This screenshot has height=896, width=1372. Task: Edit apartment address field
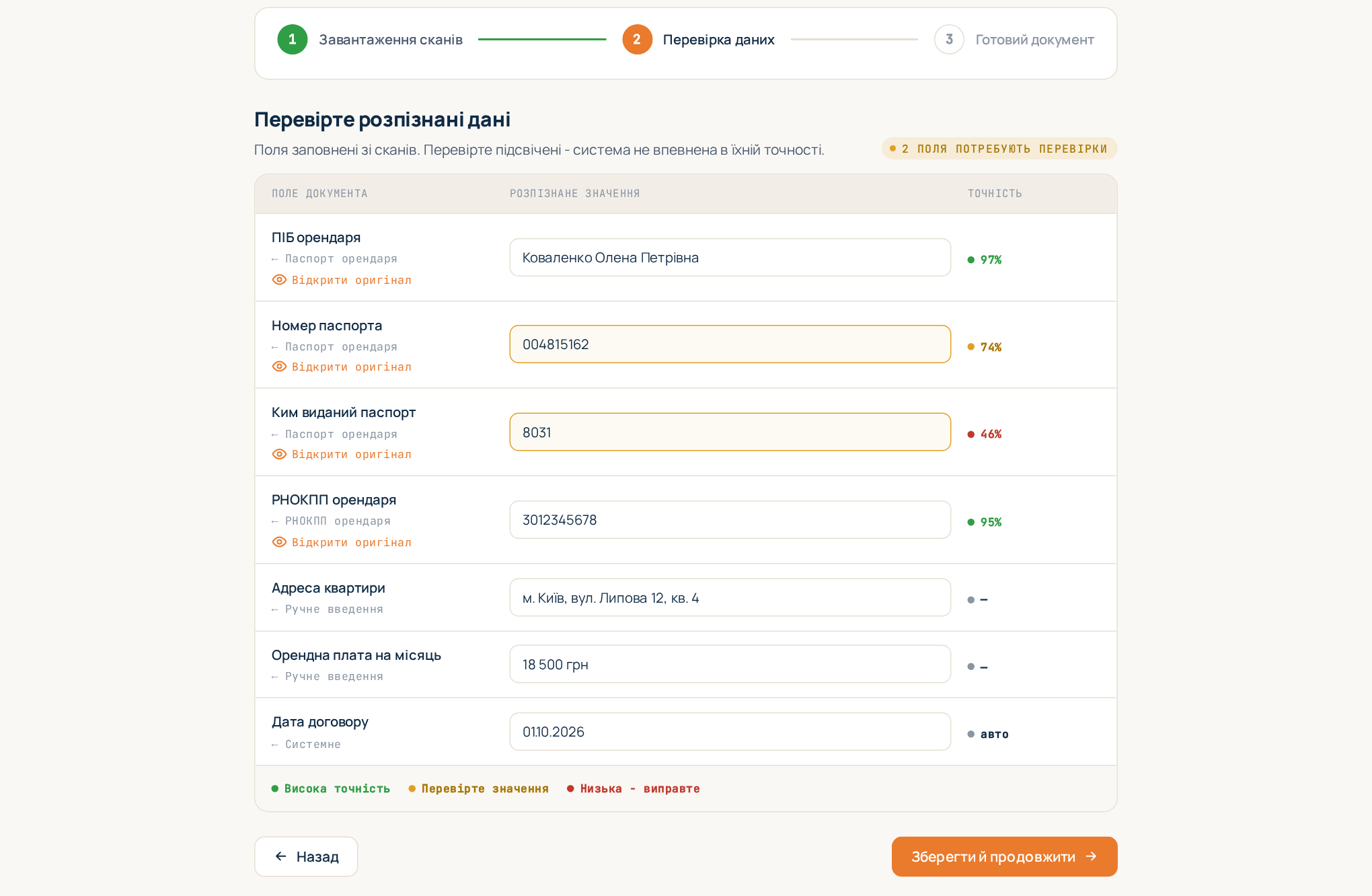(x=730, y=597)
